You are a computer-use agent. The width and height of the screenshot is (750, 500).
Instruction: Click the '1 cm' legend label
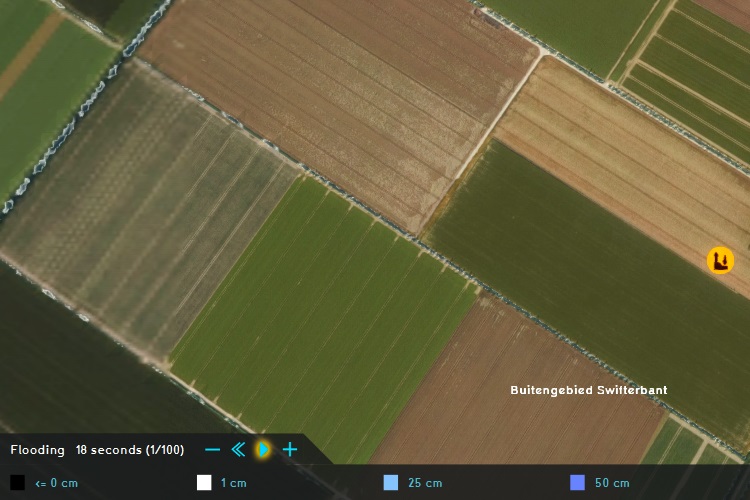tap(234, 483)
